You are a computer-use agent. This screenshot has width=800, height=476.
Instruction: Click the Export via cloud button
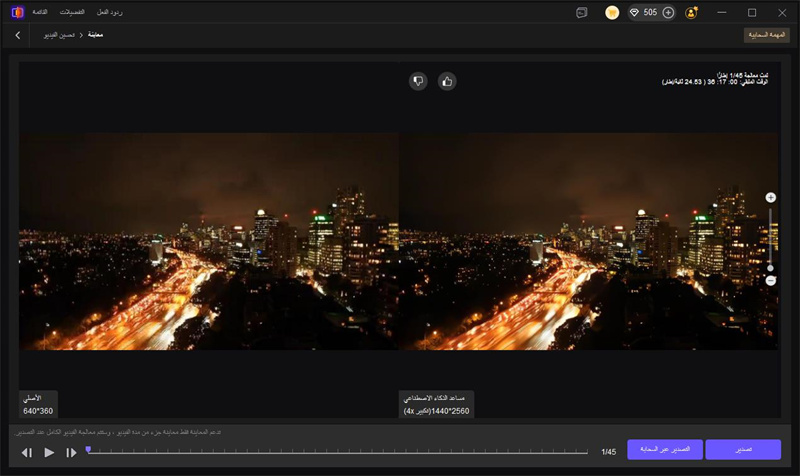click(665, 450)
